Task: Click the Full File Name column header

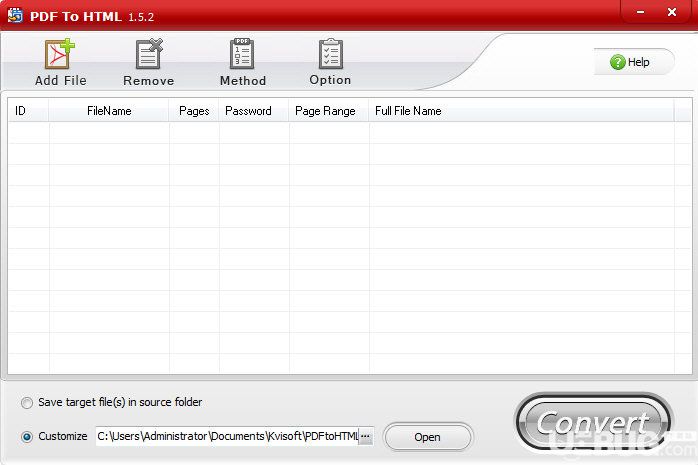Action: pyautogui.click(x=521, y=110)
